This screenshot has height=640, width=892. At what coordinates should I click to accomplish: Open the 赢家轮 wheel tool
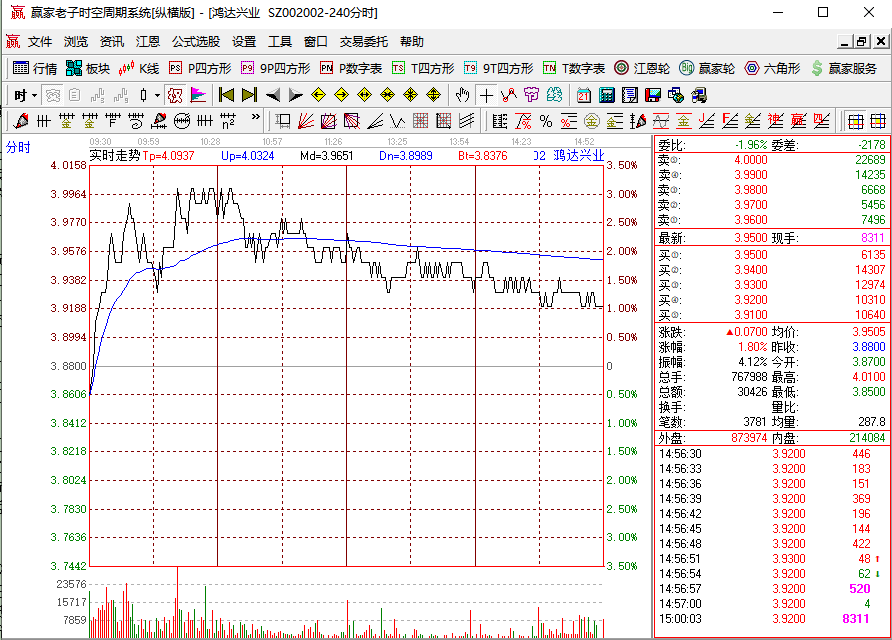pyautogui.click(x=707, y=68)
